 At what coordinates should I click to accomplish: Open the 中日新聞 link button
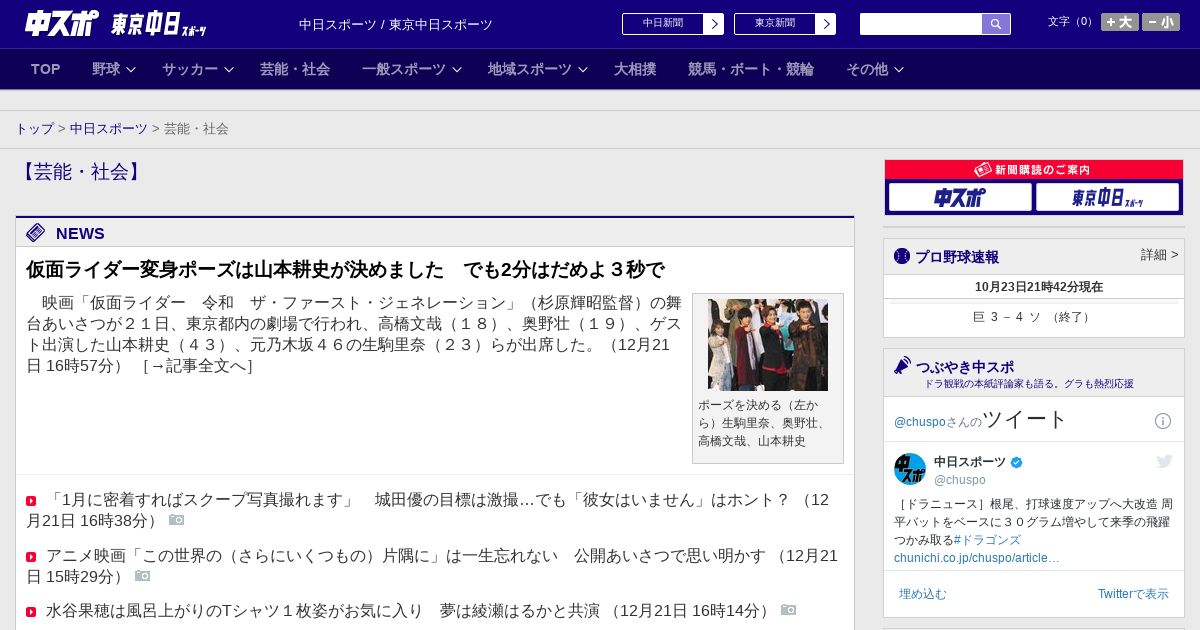tap(663, 24)
